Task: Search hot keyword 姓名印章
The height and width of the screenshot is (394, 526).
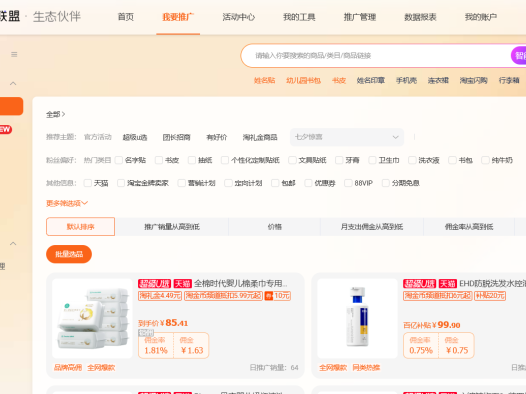Action: point(371,80)
